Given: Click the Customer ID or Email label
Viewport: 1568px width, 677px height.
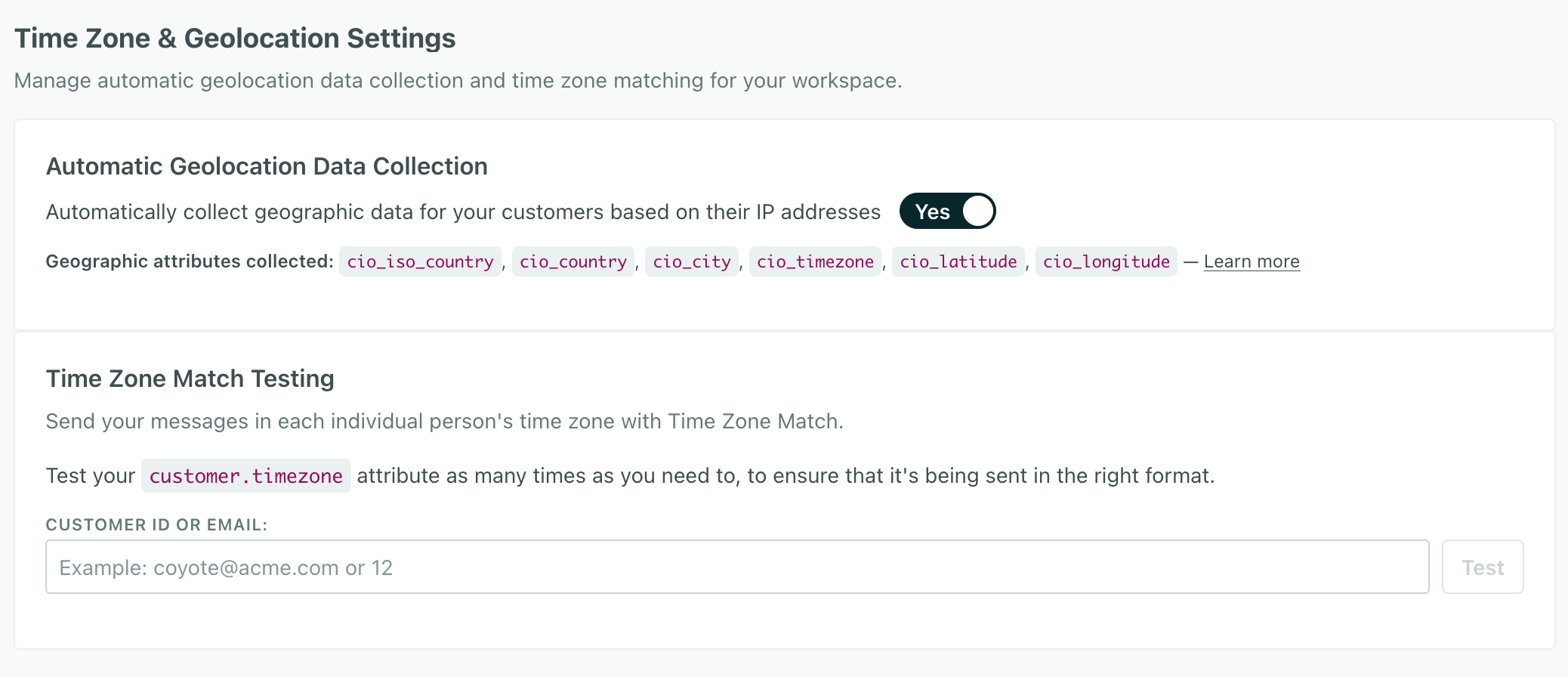Looking at the screenshot, I should (157, 524).
